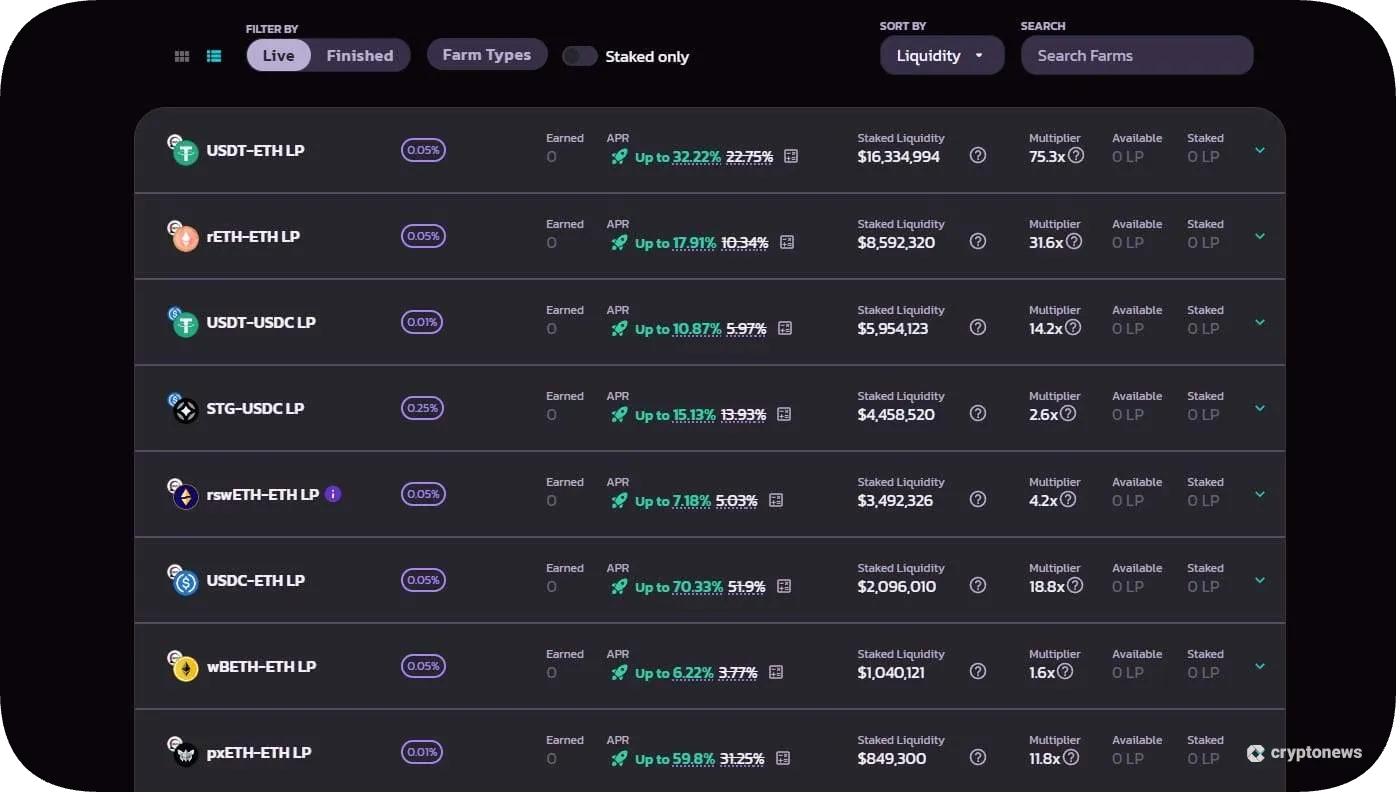Image resolution: width=1396 pixels, height=792 pixels.
Task: Click the cryptonews logo
Action: pyautogui.click(x=1305, y=752)
